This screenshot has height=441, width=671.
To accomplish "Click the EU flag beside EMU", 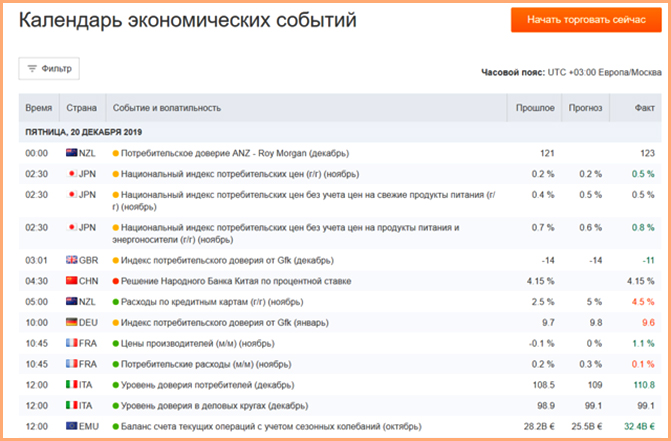I will point(71,426).
